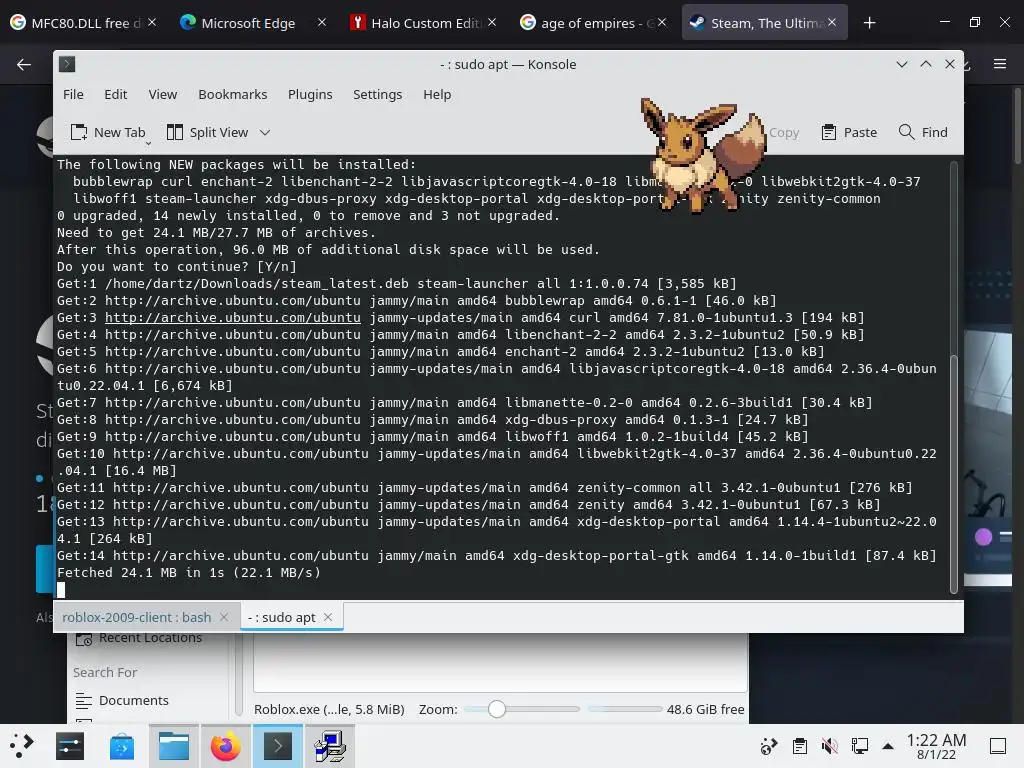Click the clipboard tray icon
This screenshot has width=1024, height=768.
[x=799, y=746]
